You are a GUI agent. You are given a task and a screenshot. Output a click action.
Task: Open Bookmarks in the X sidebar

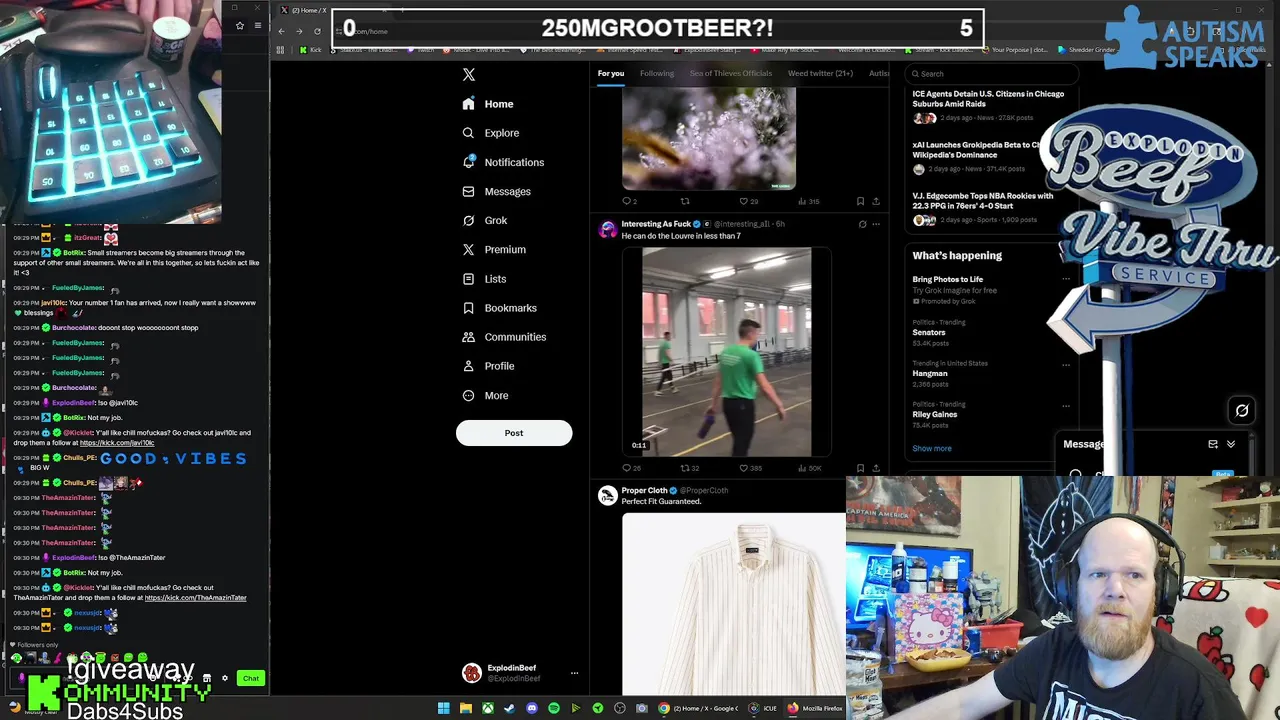click(500, 308)
